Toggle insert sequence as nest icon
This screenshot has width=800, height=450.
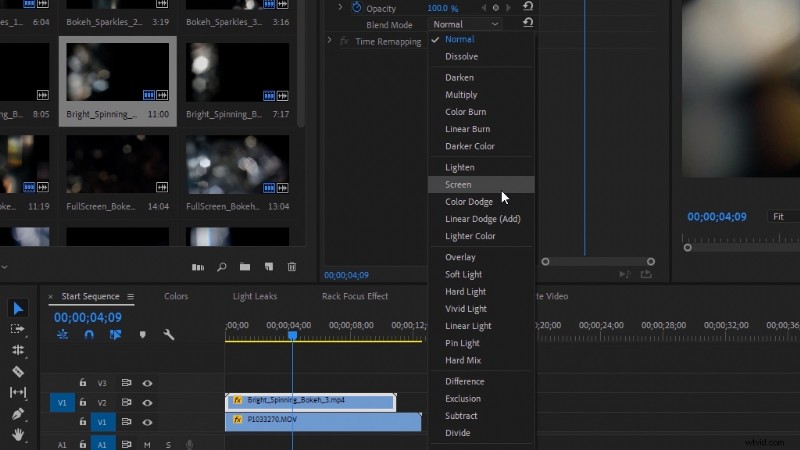coord(62,335)
